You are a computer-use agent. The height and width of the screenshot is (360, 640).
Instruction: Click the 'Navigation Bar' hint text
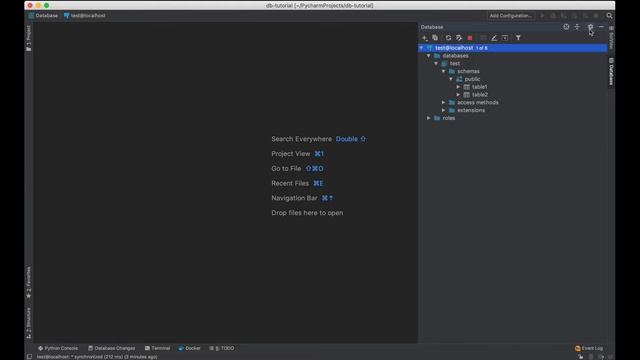[x=294, y=198]
